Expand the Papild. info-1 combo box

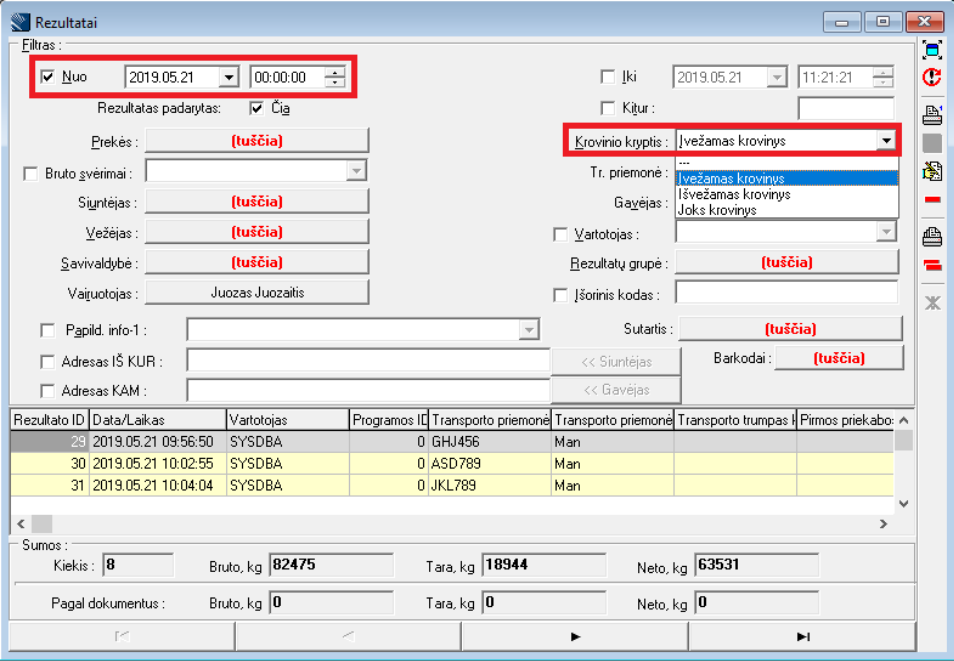click(528, 330)
